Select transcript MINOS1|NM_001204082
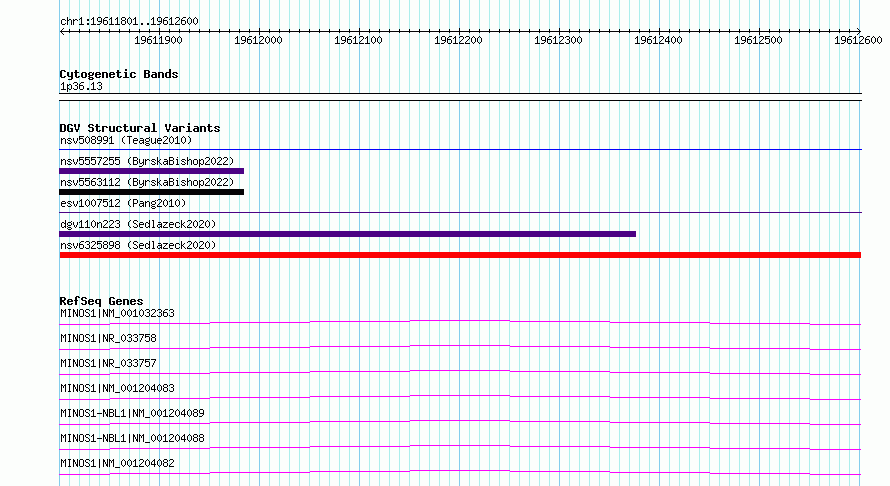The width and height of the screenshot is (890, 486). 117,463
